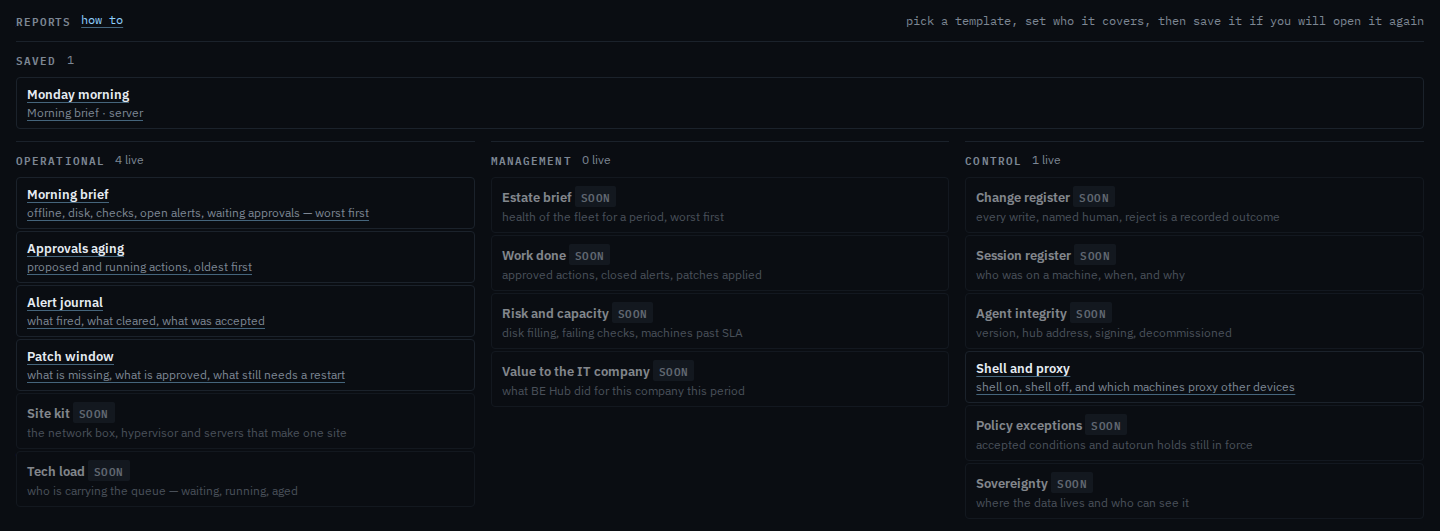Image resolution: width=1440 pixels, height=531 pixels.
Task: Click the MANAGEMENT section heading
Action: 531,161
